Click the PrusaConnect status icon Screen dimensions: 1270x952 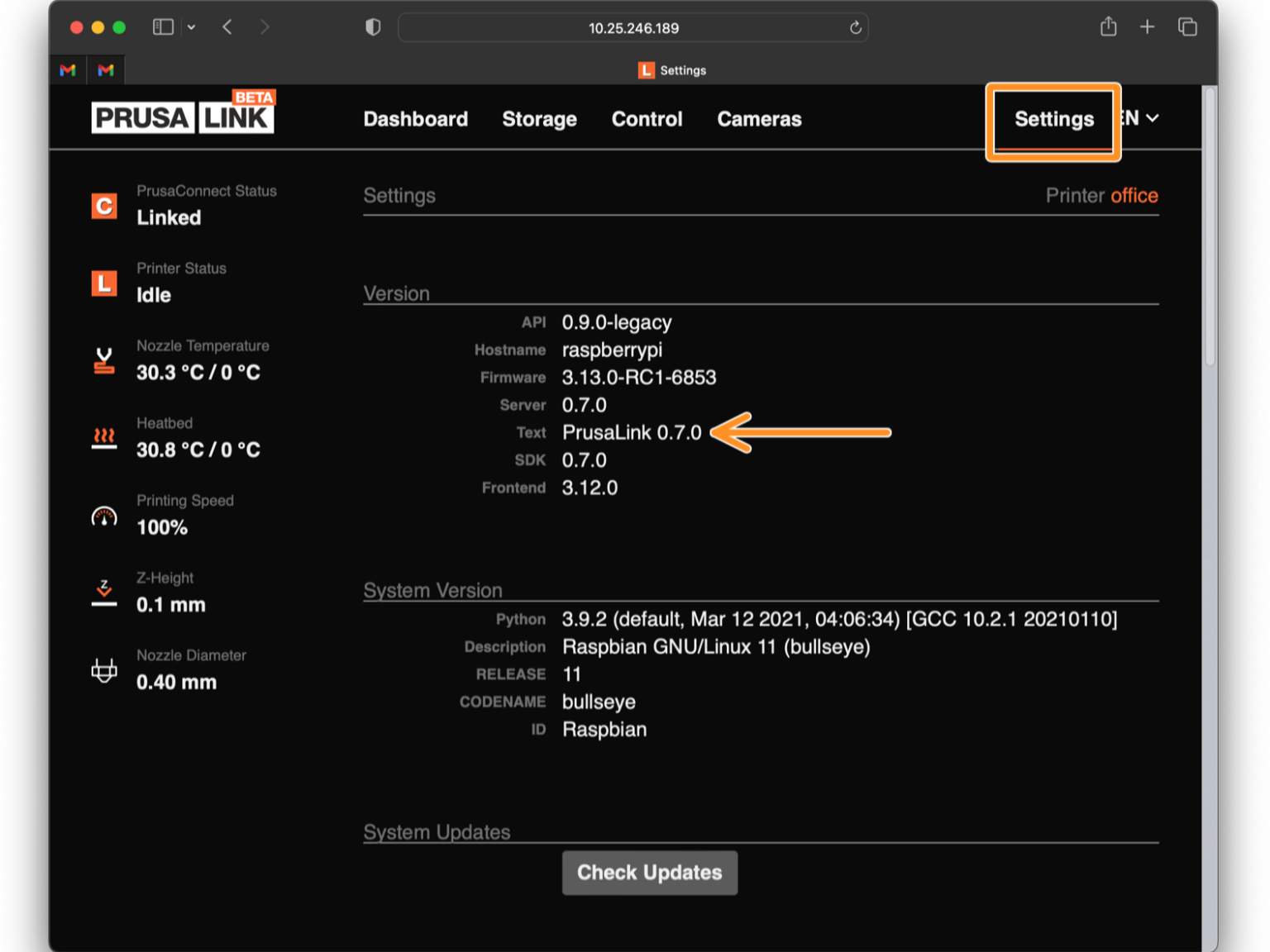(x=104, y=205)
